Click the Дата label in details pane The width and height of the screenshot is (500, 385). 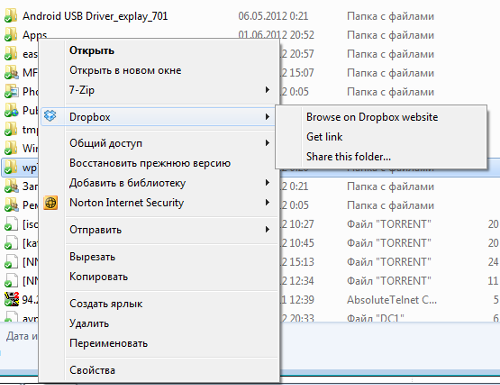(x=18, y=336)
